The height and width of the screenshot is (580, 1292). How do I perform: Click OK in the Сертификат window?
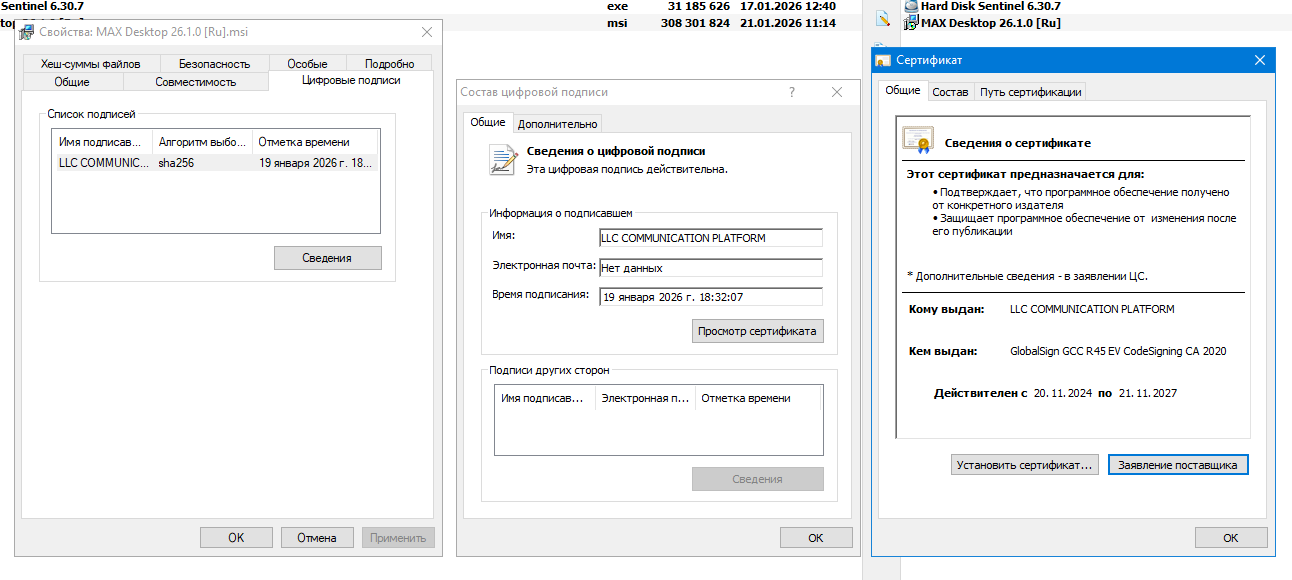tap(1231, 538)
